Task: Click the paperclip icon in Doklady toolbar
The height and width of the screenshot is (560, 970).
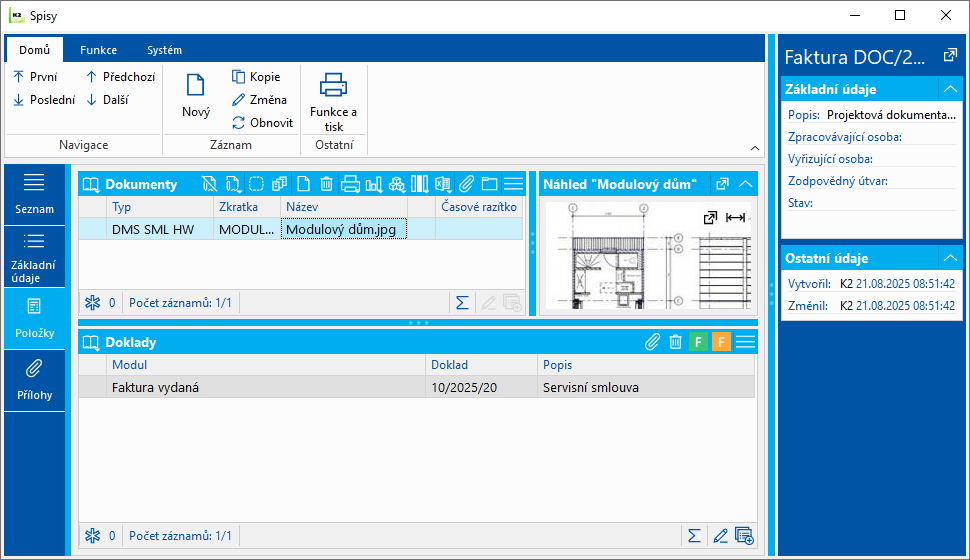Action: pos(652,342)
